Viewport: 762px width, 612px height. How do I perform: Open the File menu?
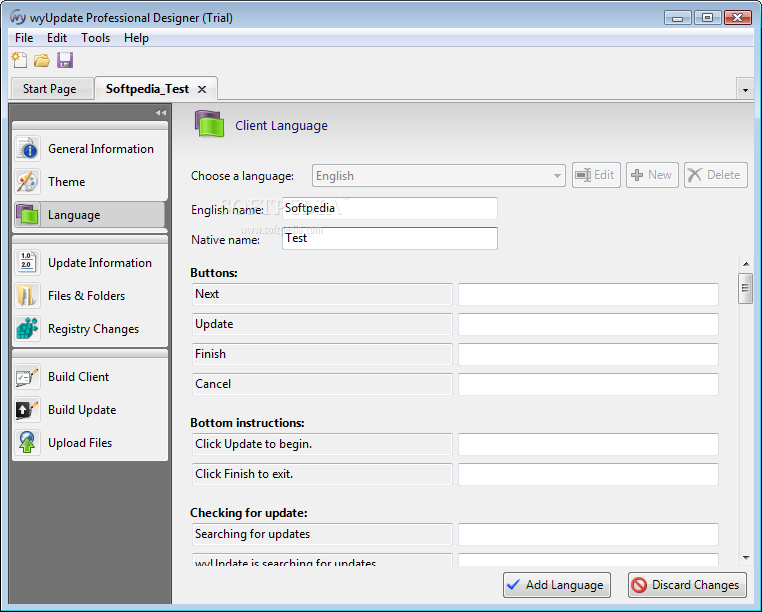click(x=24, y=38)
